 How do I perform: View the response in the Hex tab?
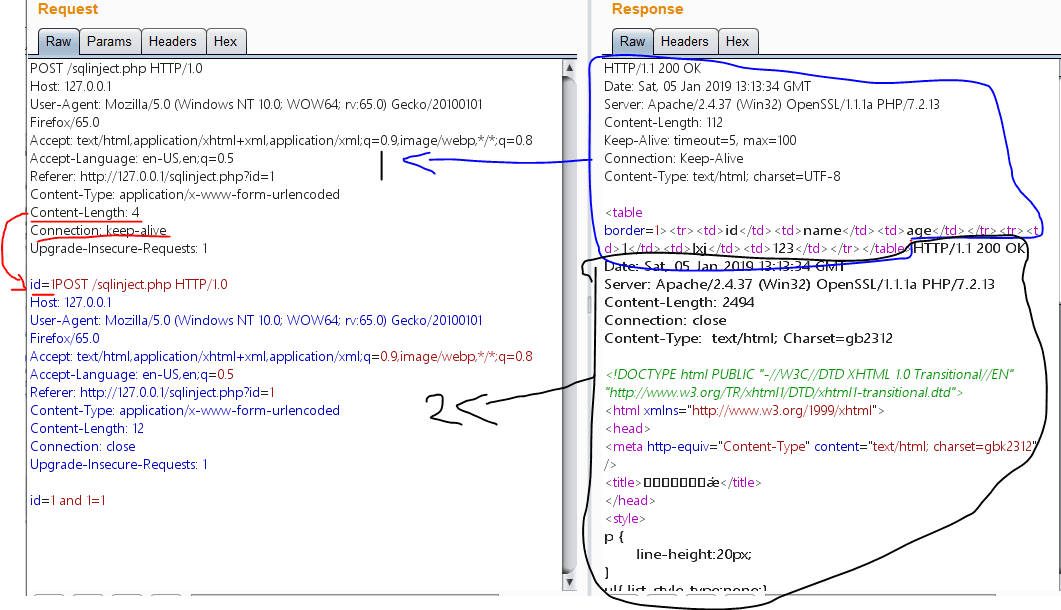[x=738, y=41]
